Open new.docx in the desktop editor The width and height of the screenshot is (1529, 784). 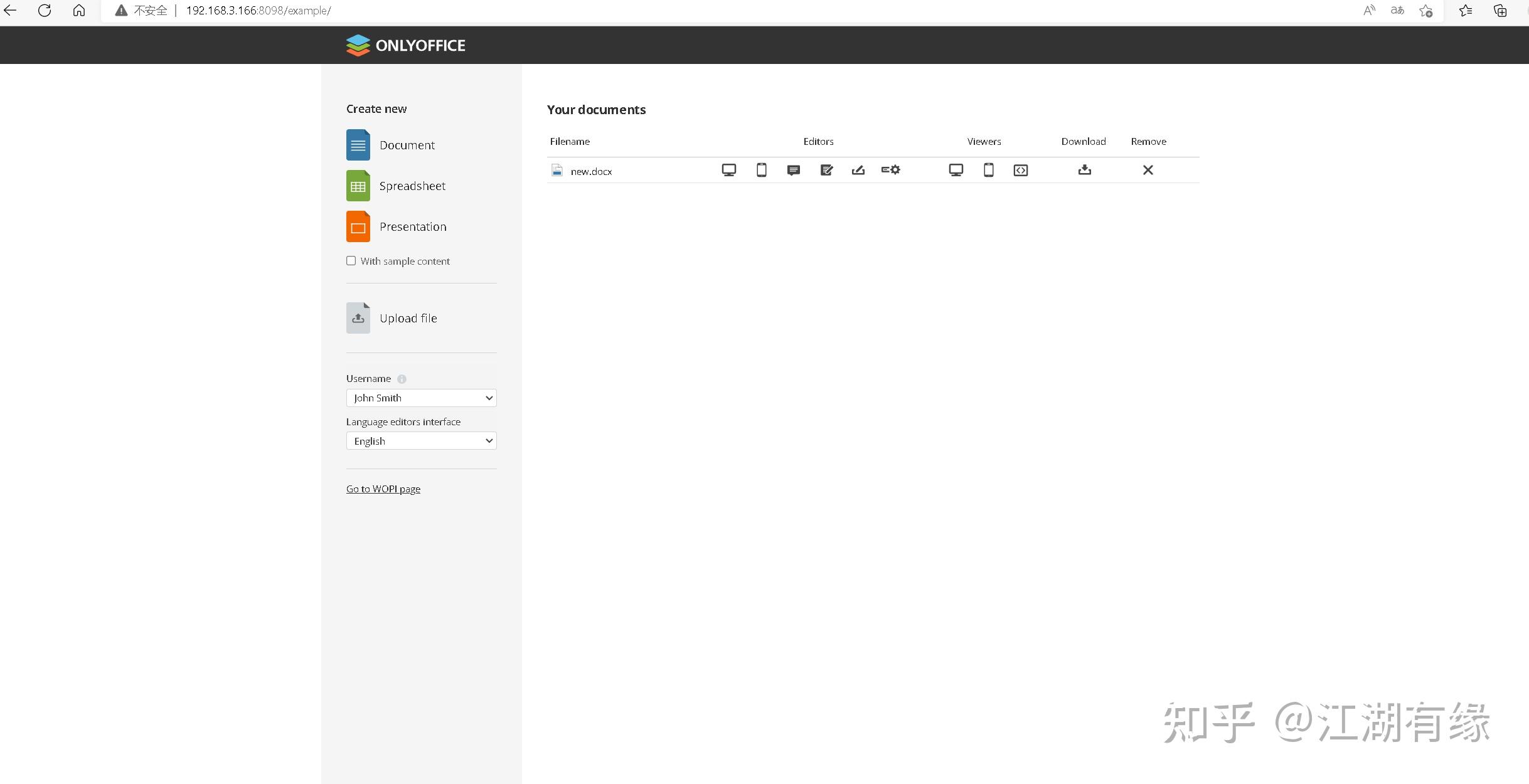[x=729, y=170]
